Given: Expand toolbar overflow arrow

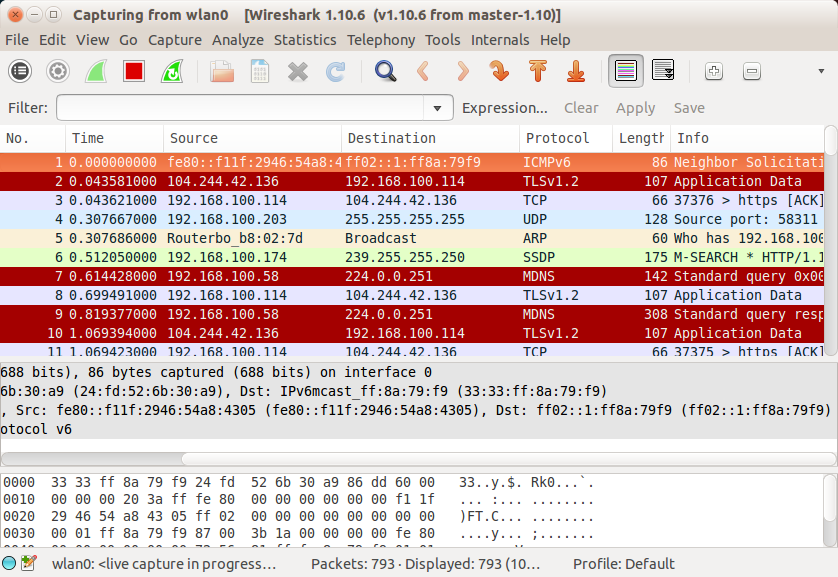Looking at the screenshot, I should [821, 71].
